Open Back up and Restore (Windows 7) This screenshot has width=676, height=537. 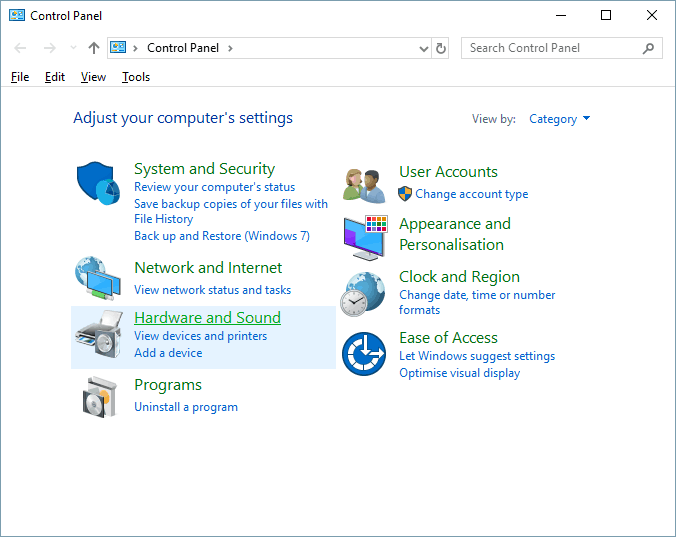click(x=222, y=236)
